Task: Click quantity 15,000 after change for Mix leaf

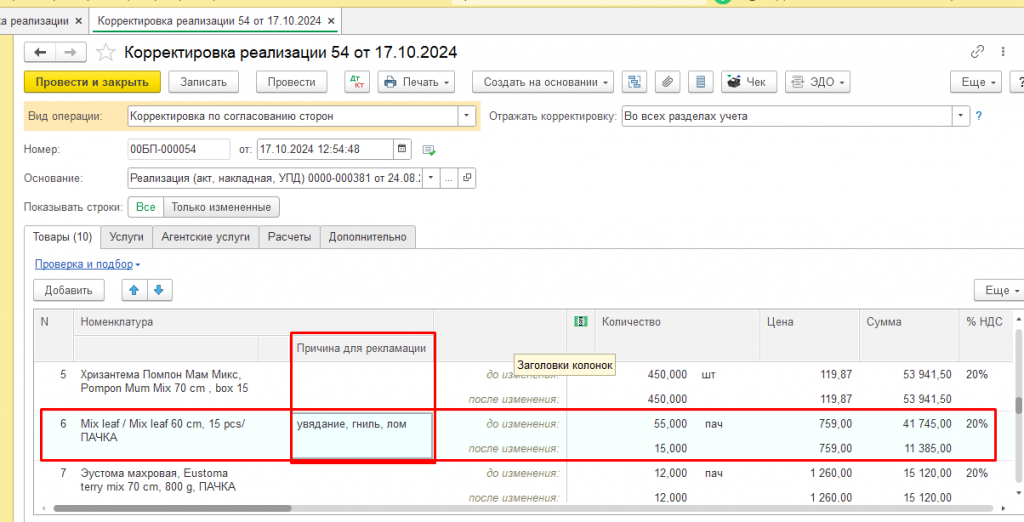Action: 670,448
